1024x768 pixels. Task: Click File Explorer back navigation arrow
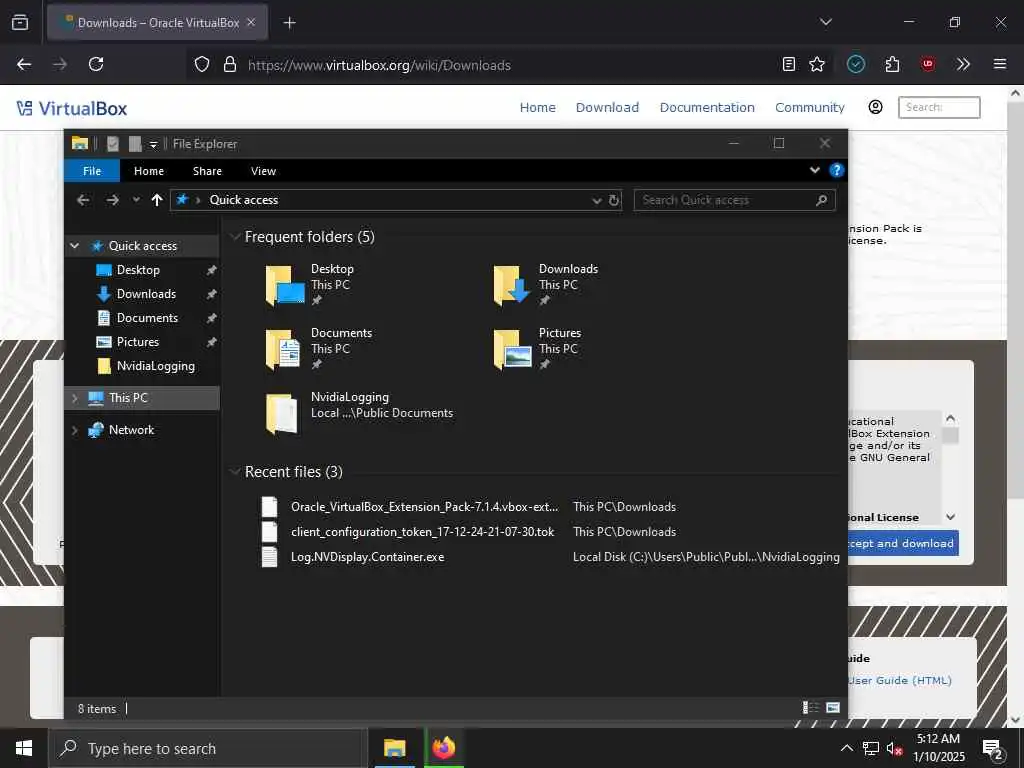(83, 200)
